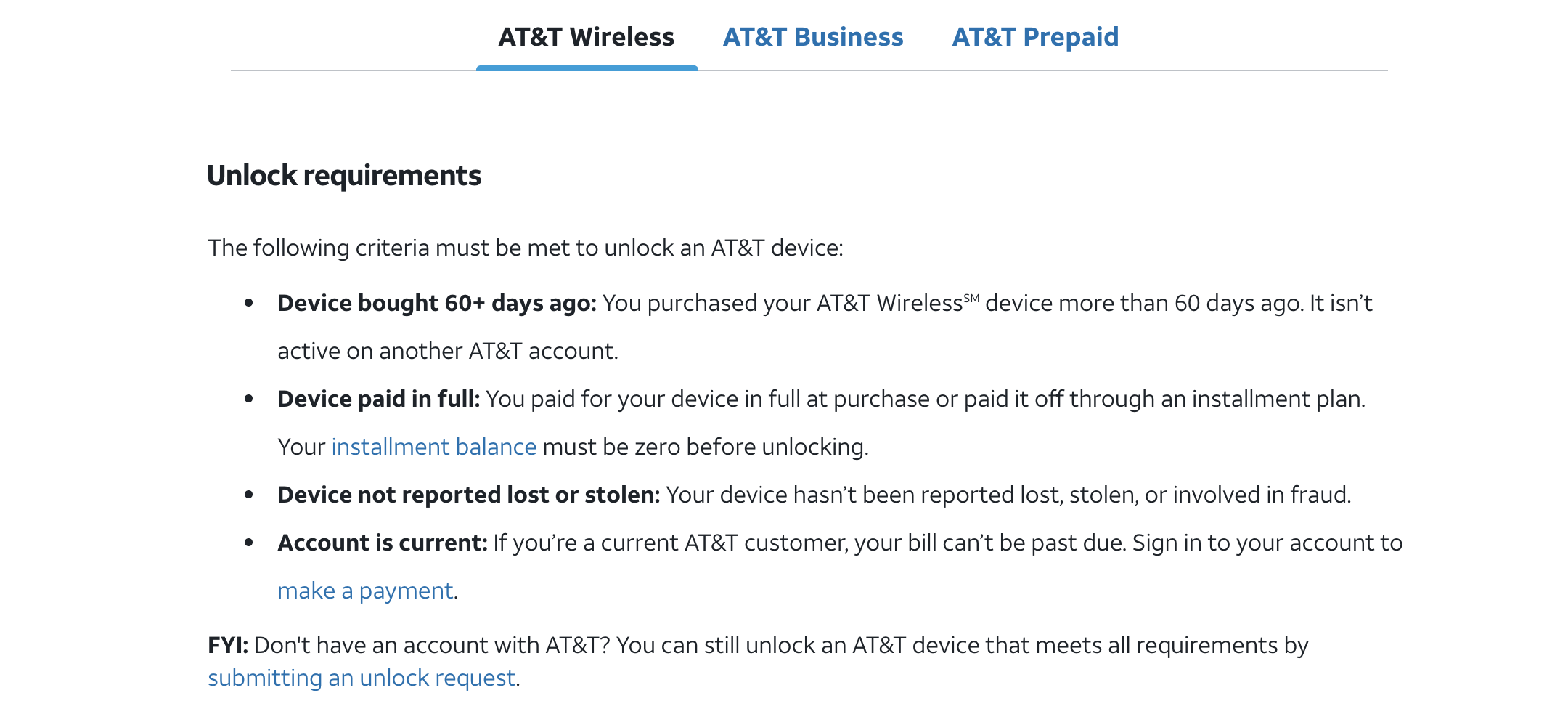Click the bullet beside 'Device bought 60+ days ago'
This screenshot has height=722, width=1568.
coord(249,303)
